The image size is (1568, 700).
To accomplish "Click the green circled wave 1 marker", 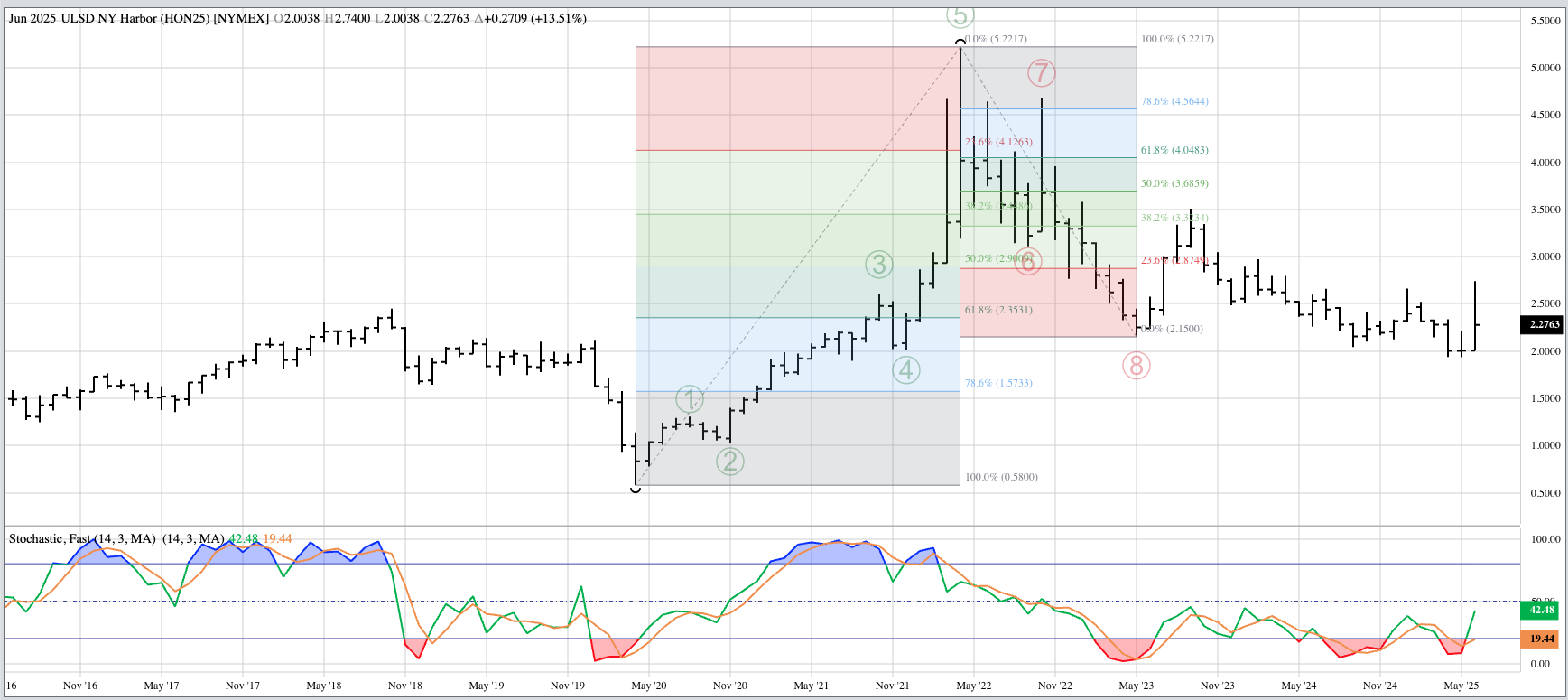I will click(x=690, y=399).
